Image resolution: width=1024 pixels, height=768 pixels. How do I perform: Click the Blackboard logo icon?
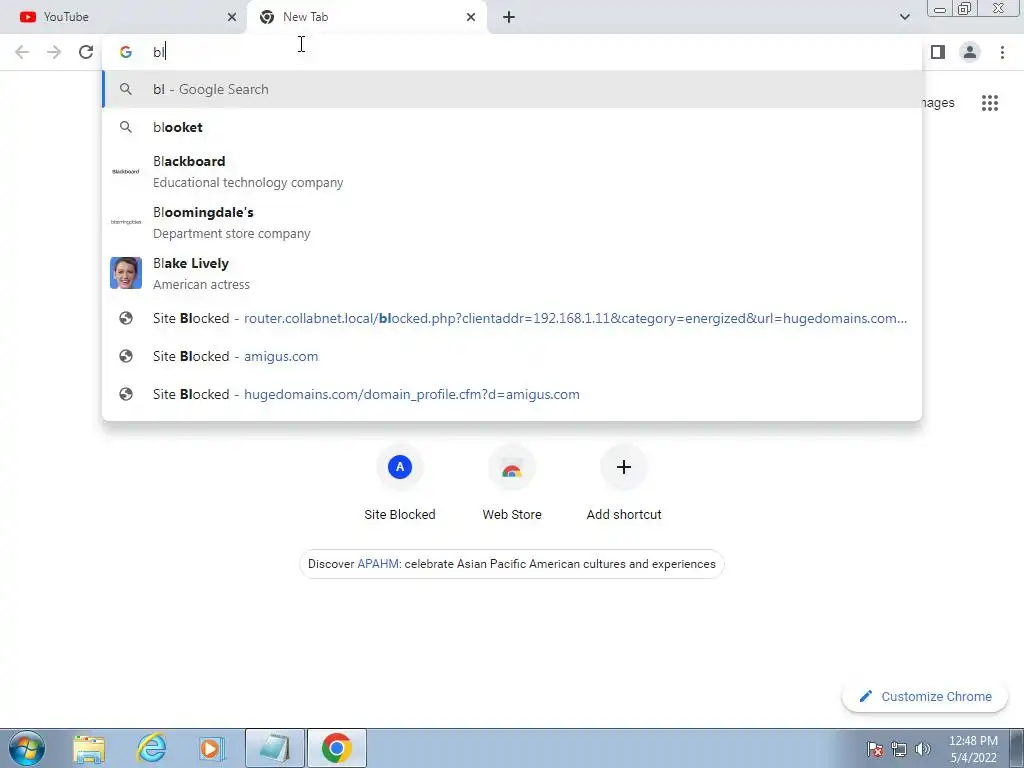point(126,172)
